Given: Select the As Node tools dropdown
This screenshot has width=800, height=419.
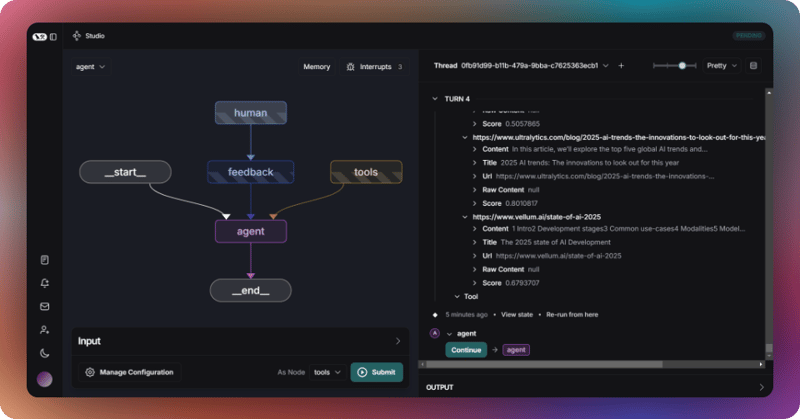Looking at the screenshot, I should tap(327, 372).
